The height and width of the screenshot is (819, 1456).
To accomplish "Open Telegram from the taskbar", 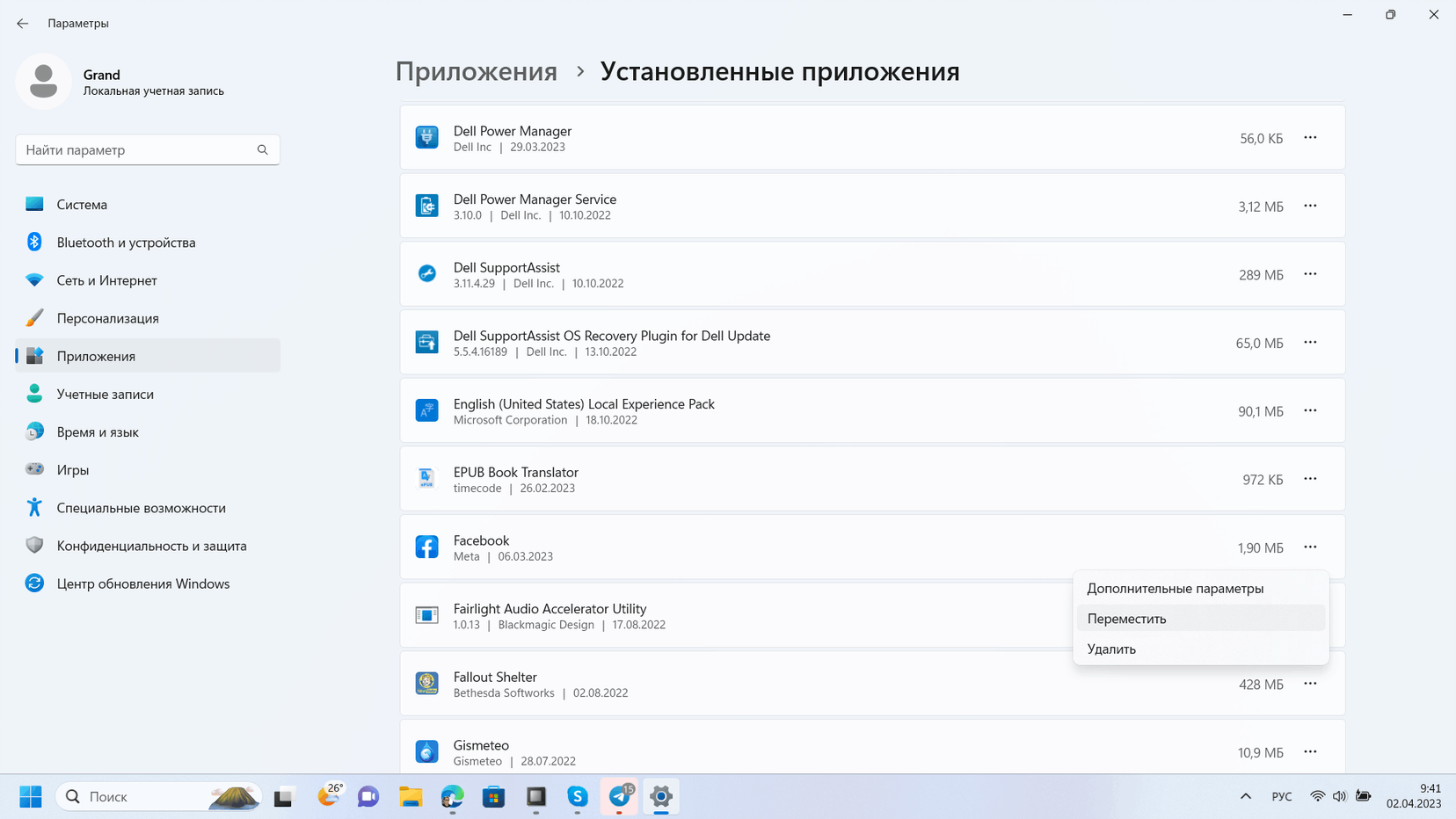I will pyautogui.click(x=620, y=796).
